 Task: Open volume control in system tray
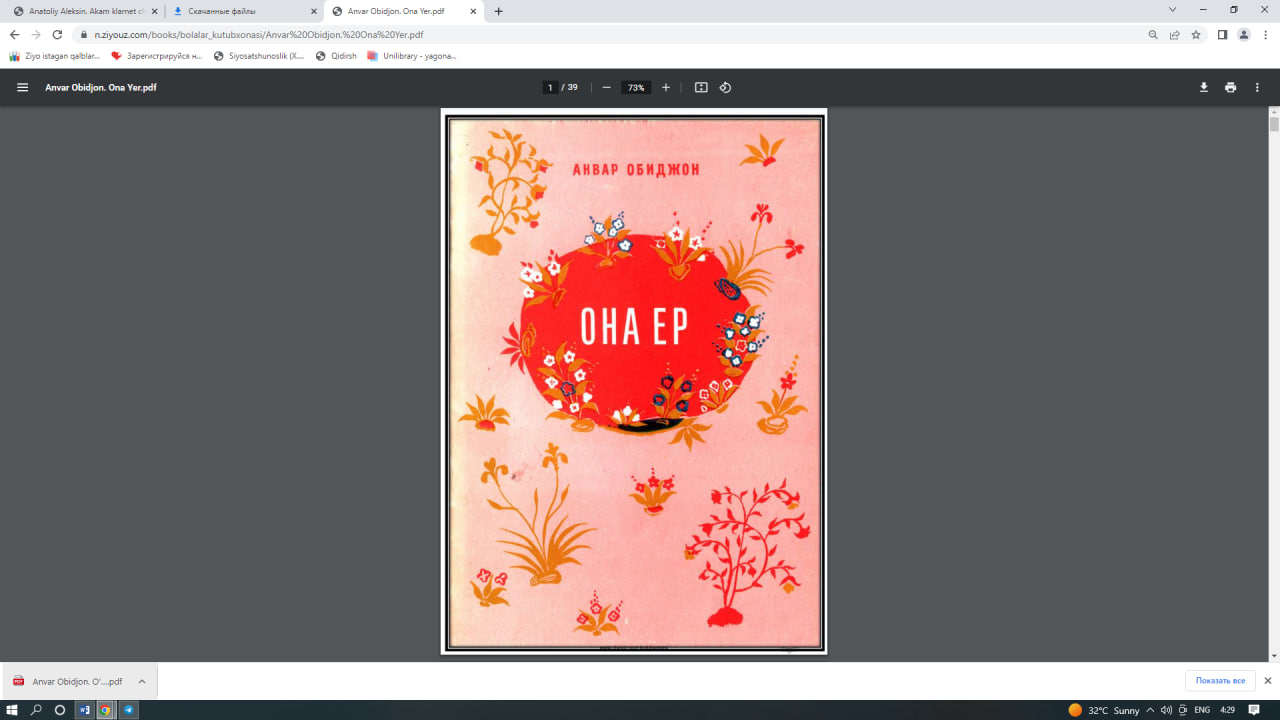1166,710
